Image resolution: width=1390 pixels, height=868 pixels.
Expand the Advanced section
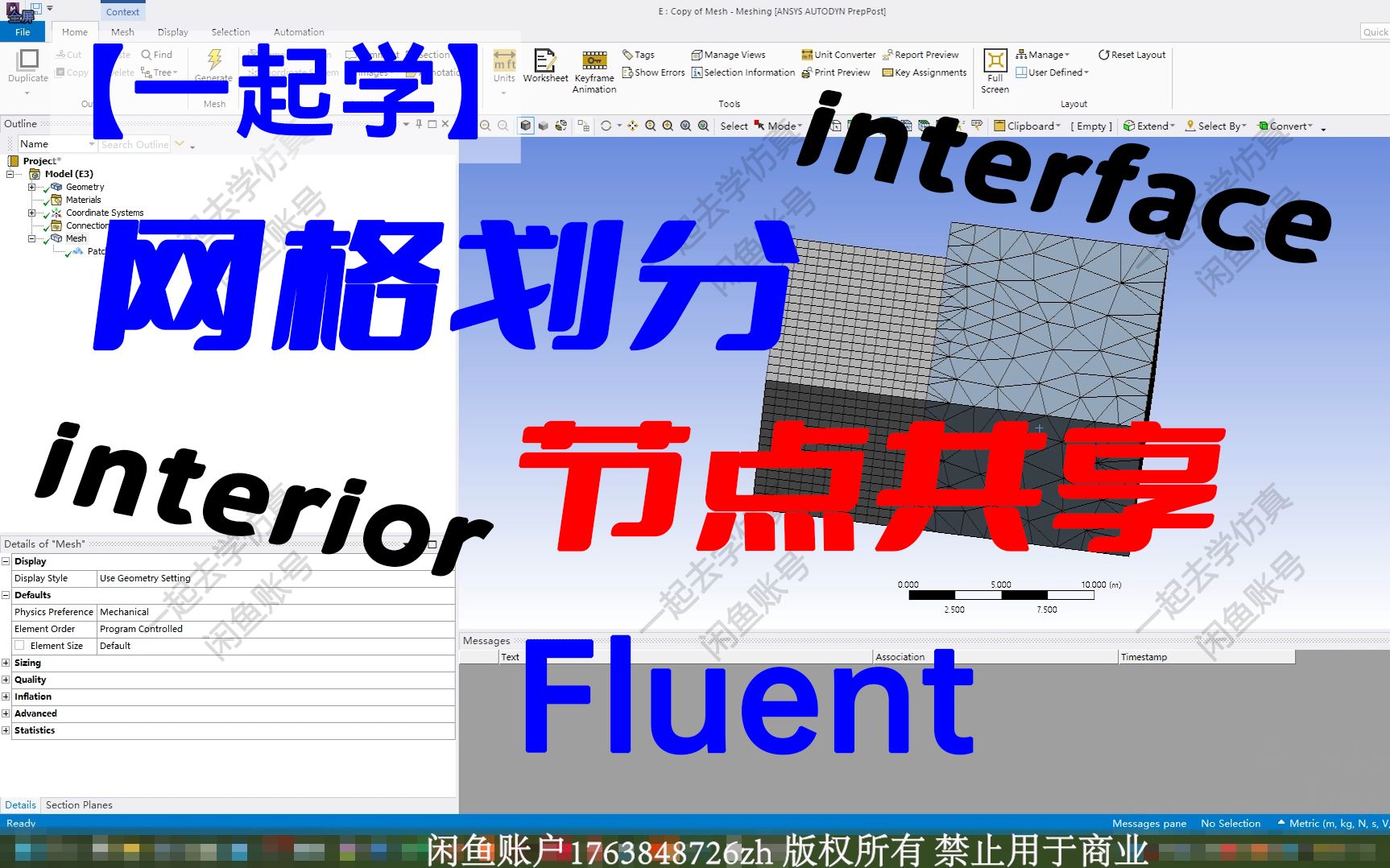[x=6, y=713]
